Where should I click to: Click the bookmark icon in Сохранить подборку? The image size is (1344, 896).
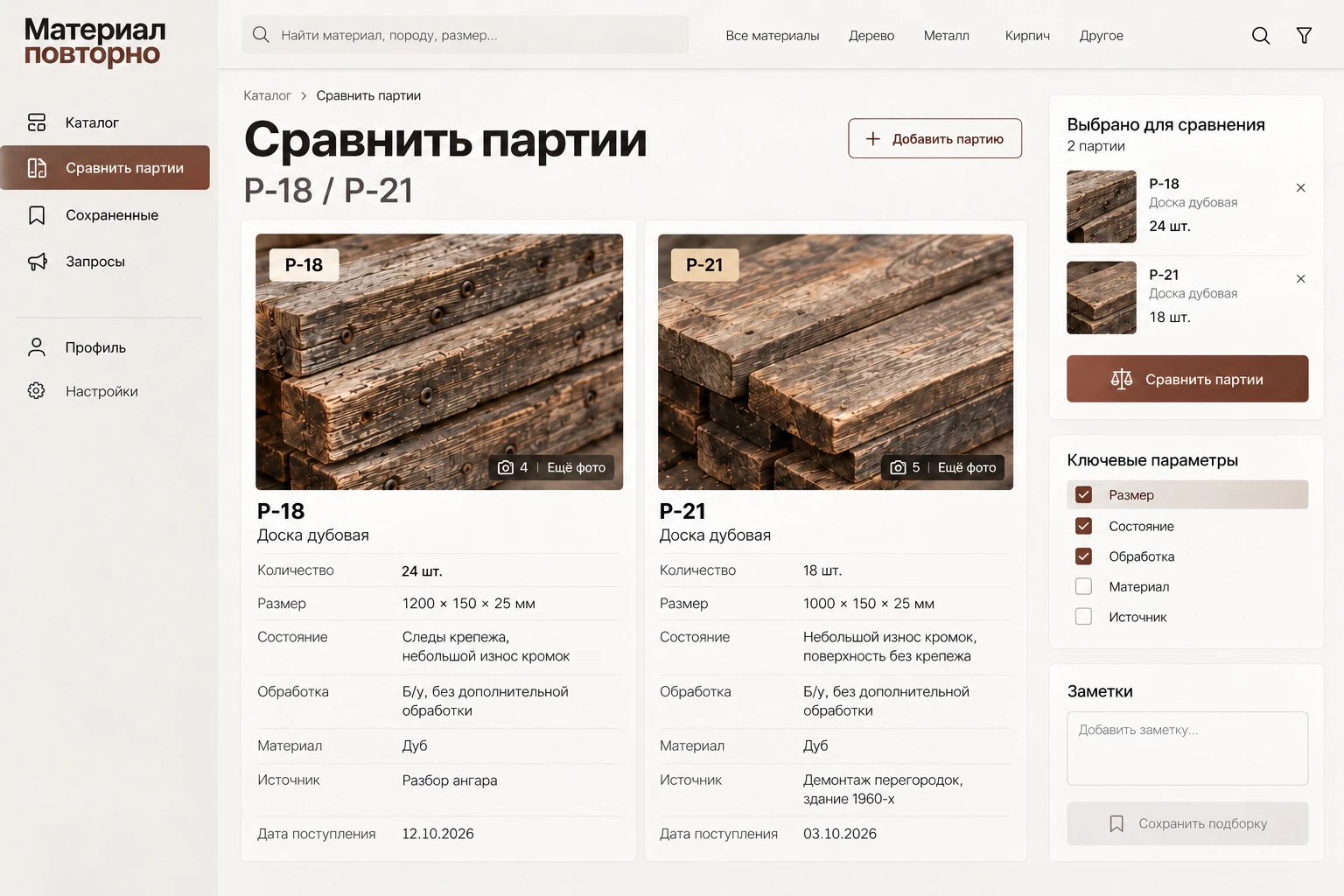[1116, 823]
